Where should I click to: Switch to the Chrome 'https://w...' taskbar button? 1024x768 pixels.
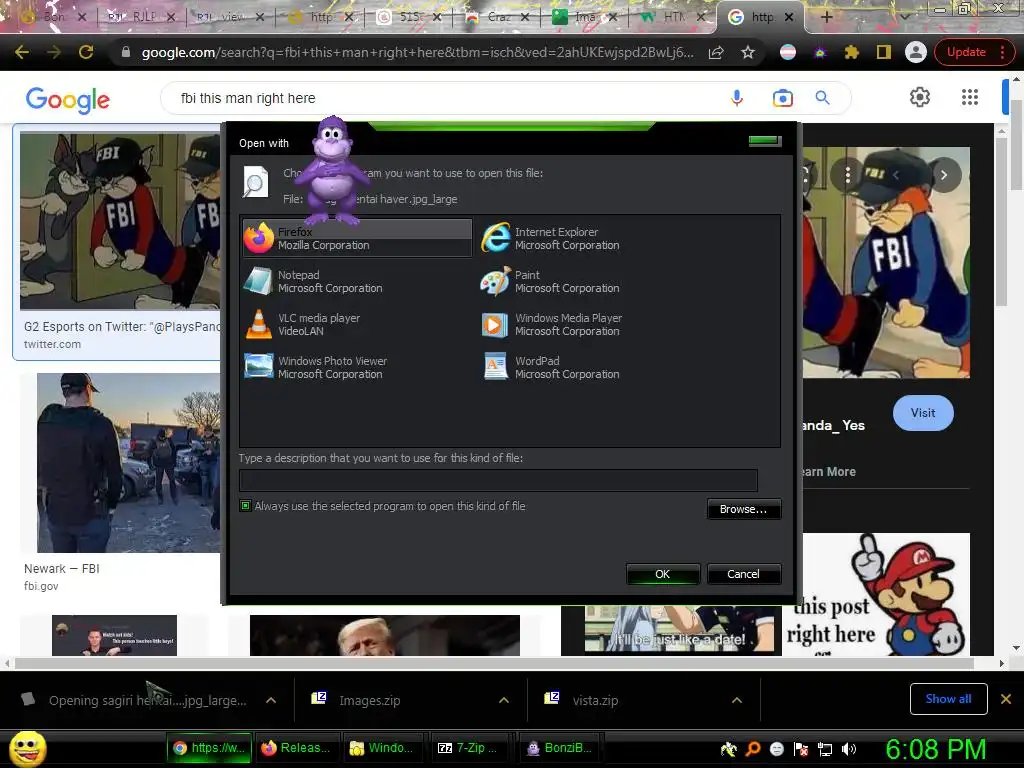[210, 748]
